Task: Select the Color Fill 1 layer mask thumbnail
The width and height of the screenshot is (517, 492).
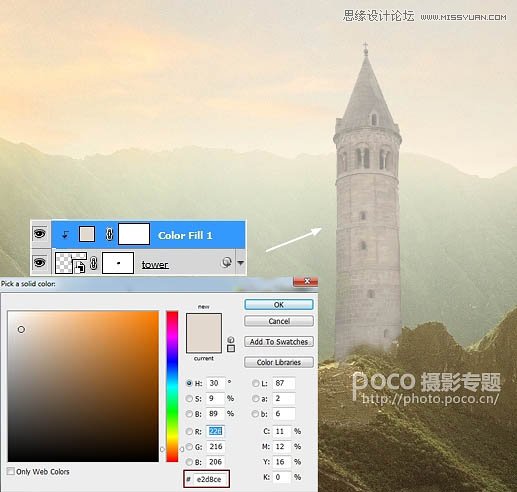Action: (134, 234)
